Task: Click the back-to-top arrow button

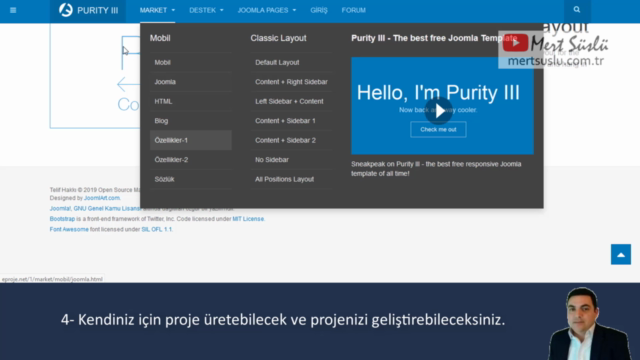Action: [621, 254]
